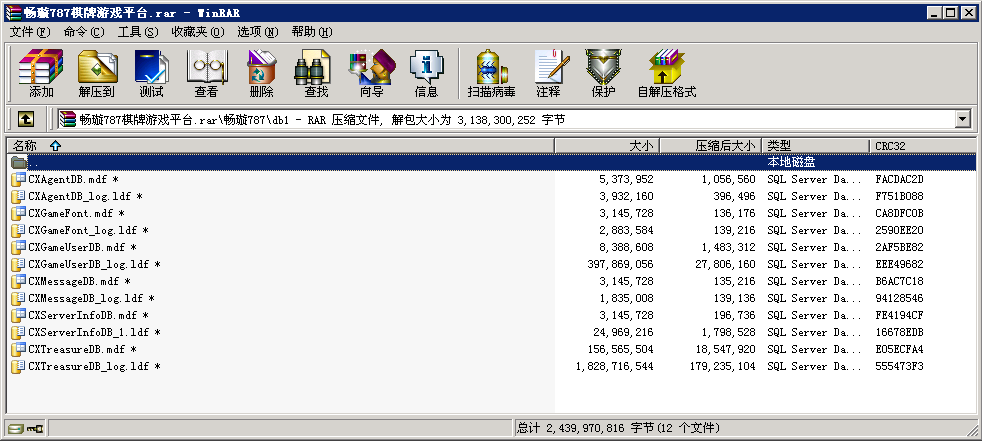Image resolution: width=982 pixels, height=441 pixels.
Task: Click the 扫描病毒 (Virus Scan) icon
Action: (x=491, y=73)
